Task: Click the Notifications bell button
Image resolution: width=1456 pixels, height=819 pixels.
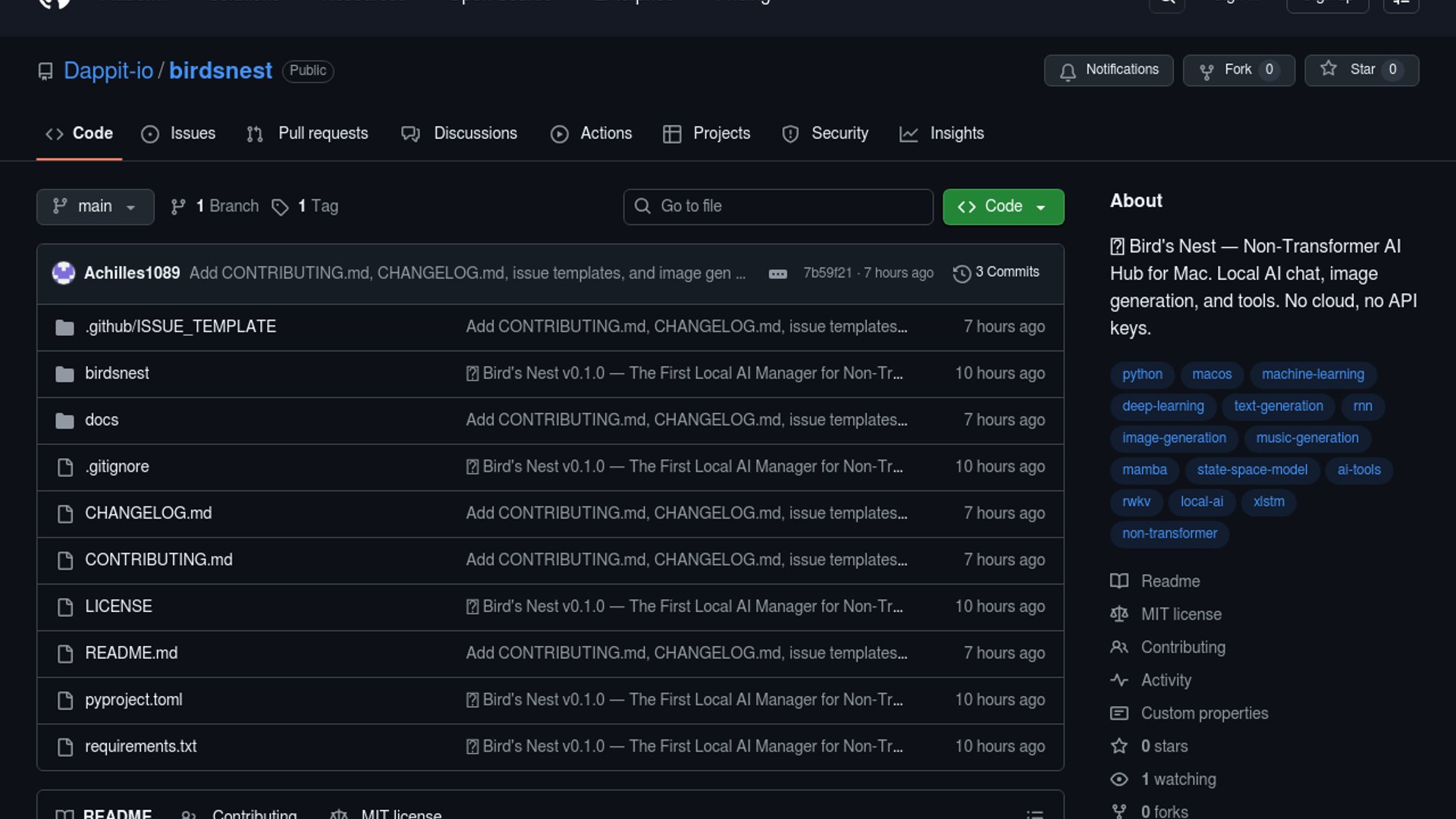Action: coord(1108,70)
